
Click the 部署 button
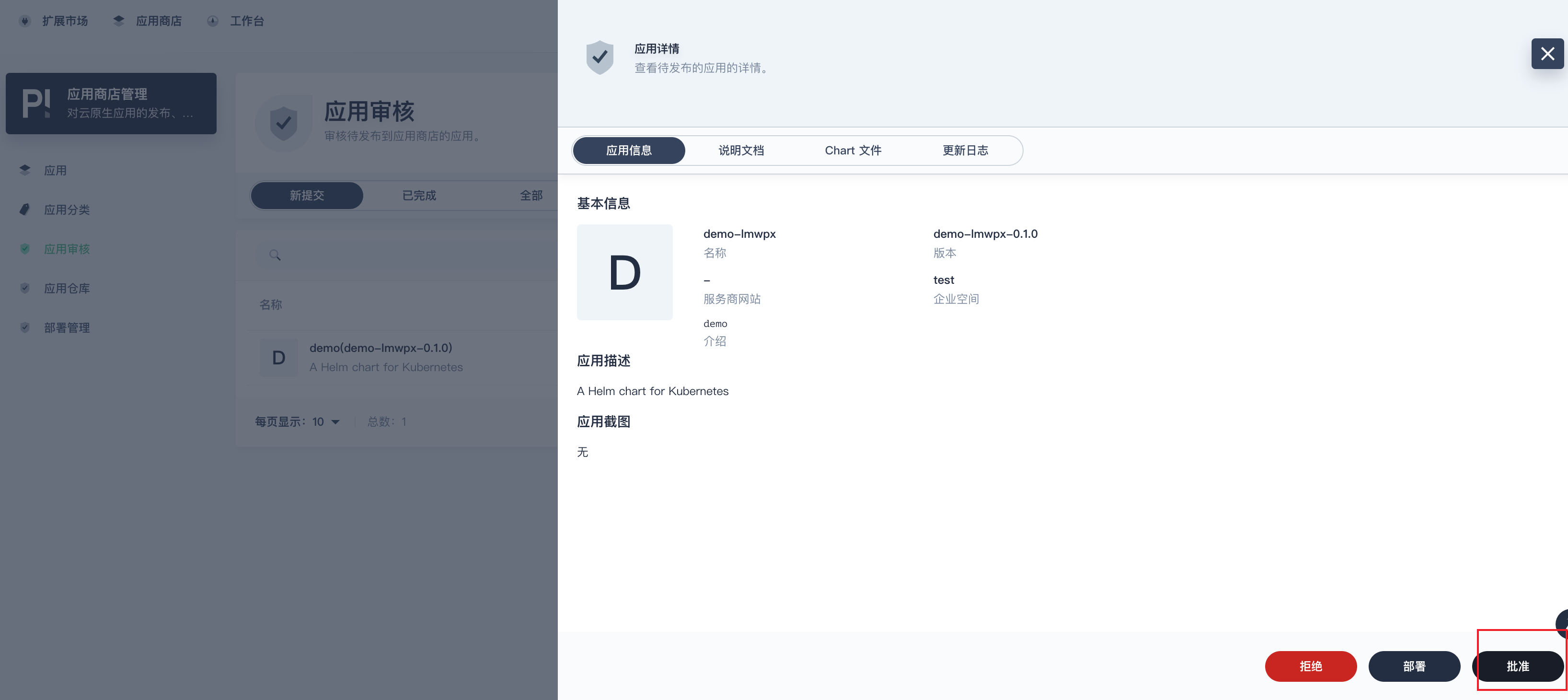click(x=1414, y=666)
